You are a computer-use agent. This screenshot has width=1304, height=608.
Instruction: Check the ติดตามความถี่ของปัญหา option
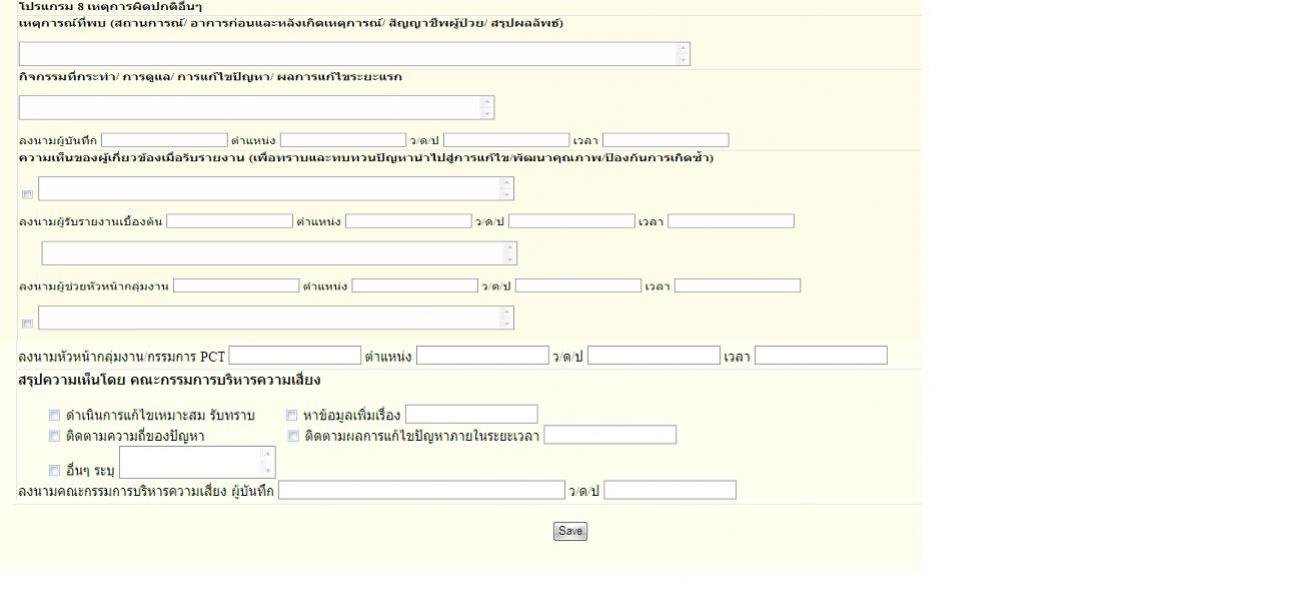point(54,436)
